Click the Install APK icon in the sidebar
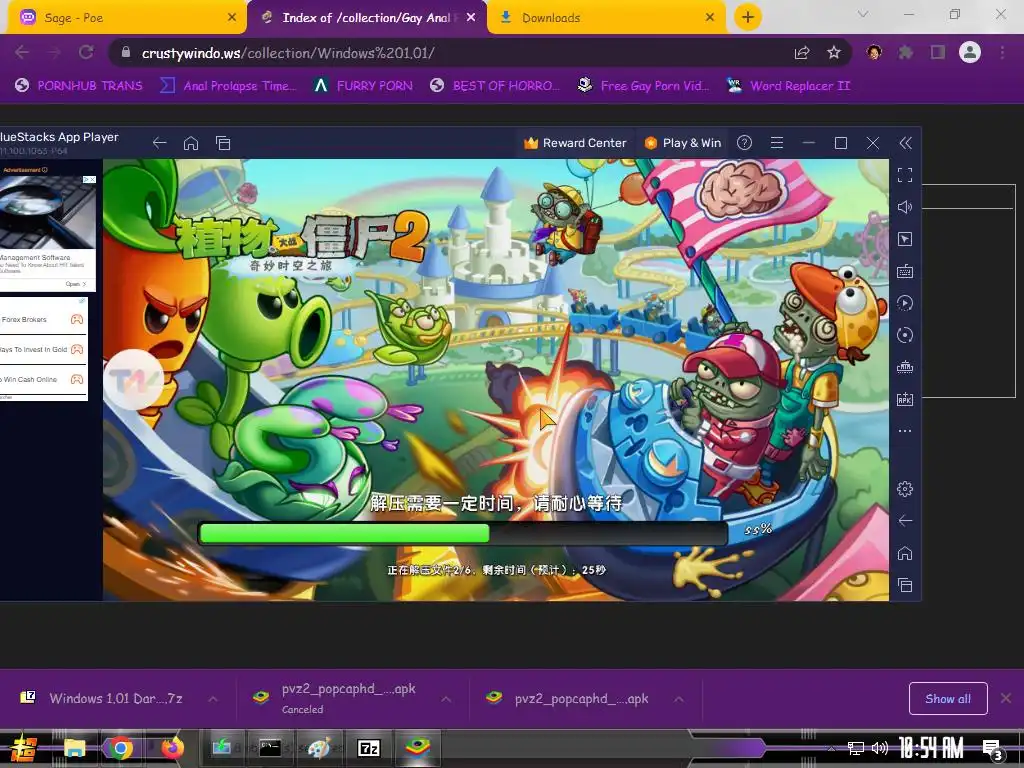 (x=904, y=399)
